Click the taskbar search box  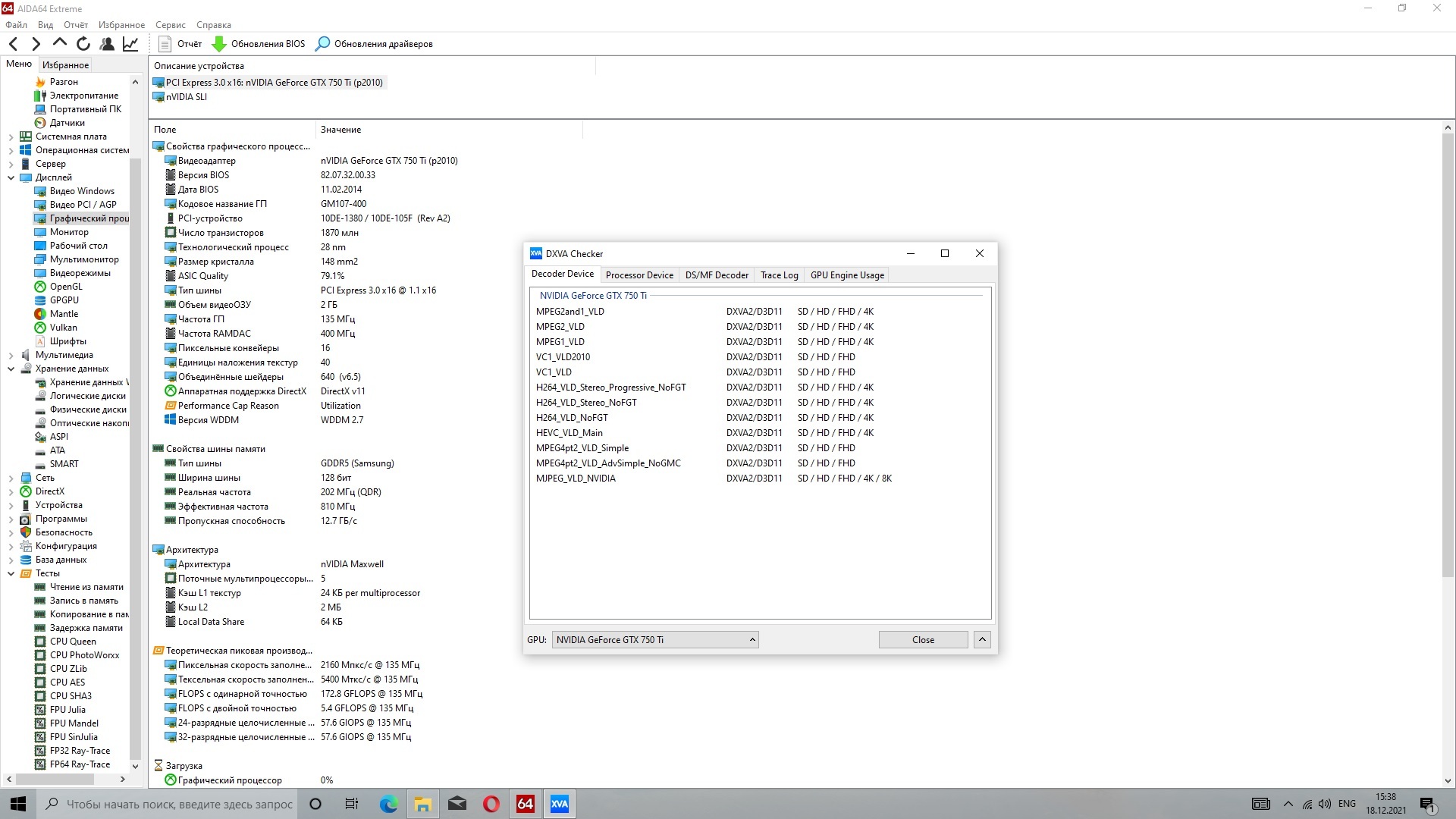(167, 804)
